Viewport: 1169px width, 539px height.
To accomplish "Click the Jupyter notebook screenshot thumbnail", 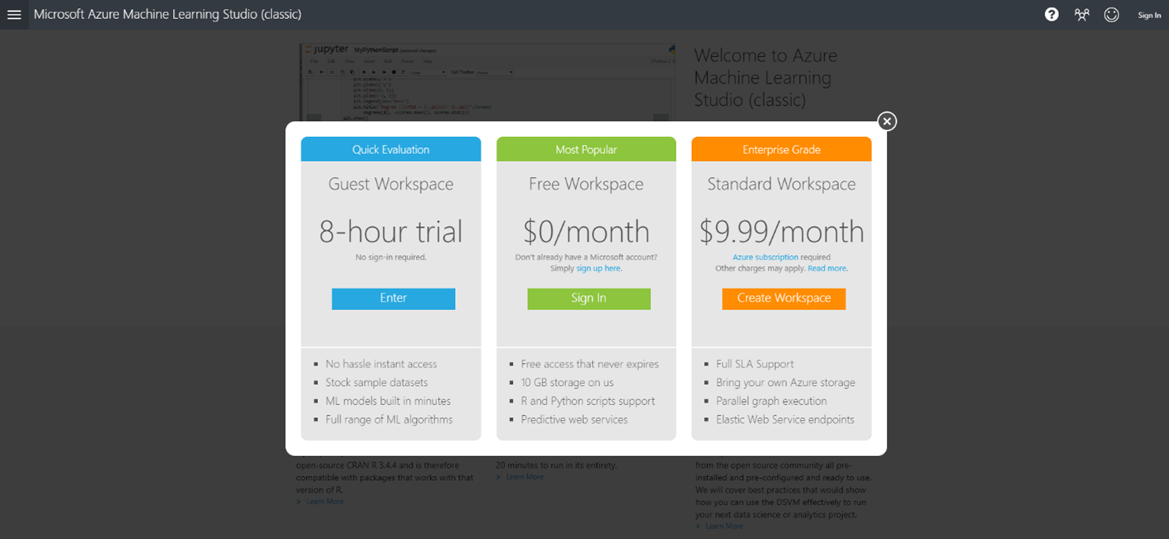I will [488, 82].
